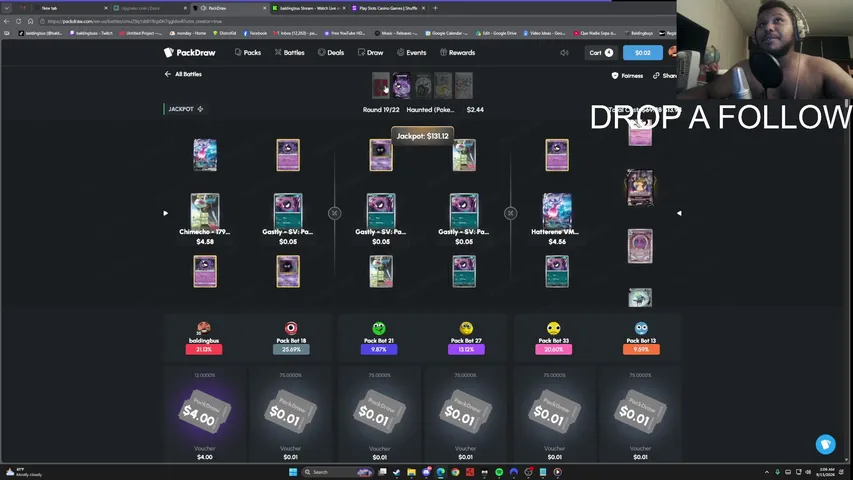Open the DistroKid bookmark
853x480 pixels.
coord(224,33)
